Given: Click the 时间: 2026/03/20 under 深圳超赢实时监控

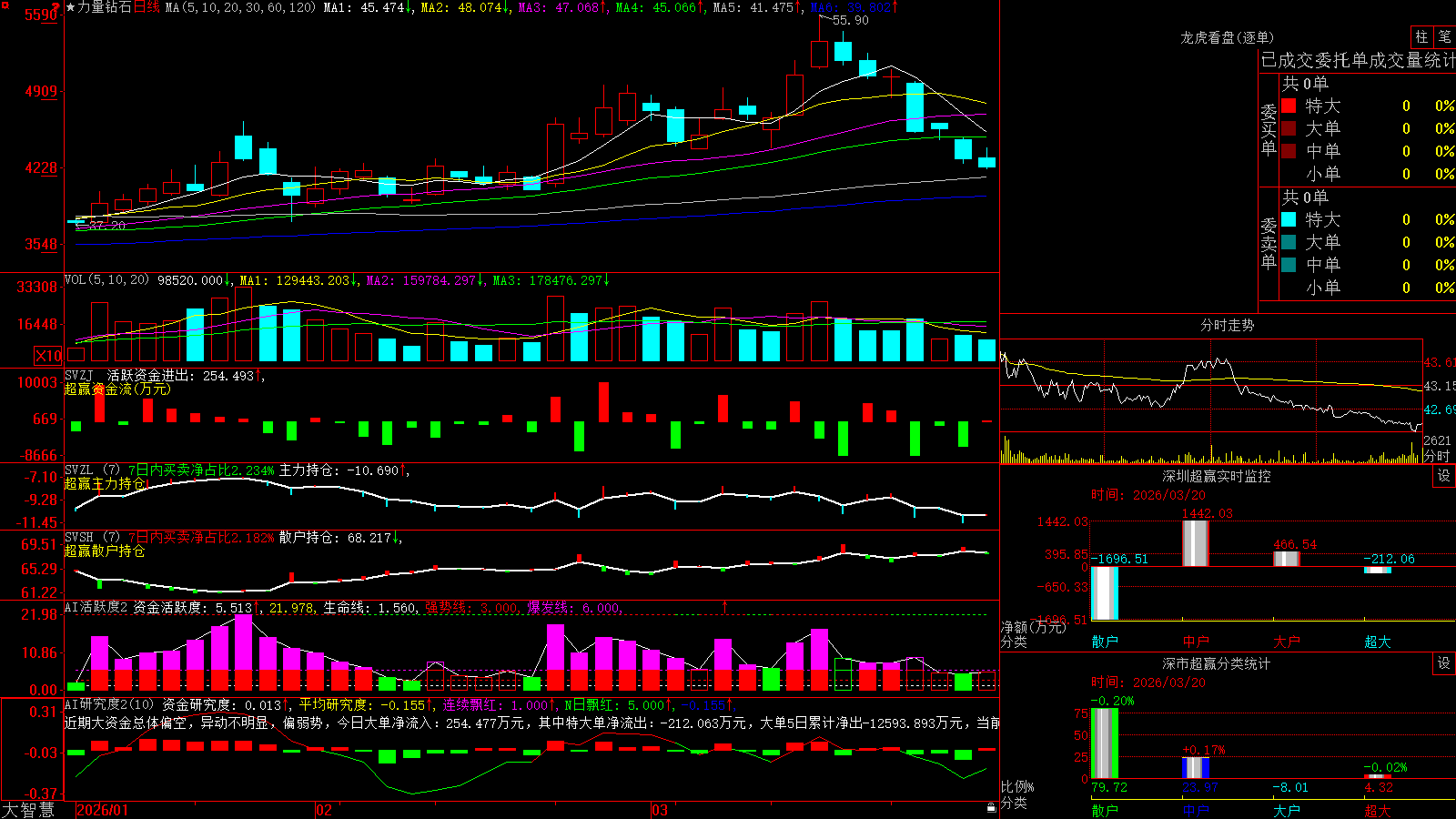Looking at the screenshot, I should click(1148, 495).
